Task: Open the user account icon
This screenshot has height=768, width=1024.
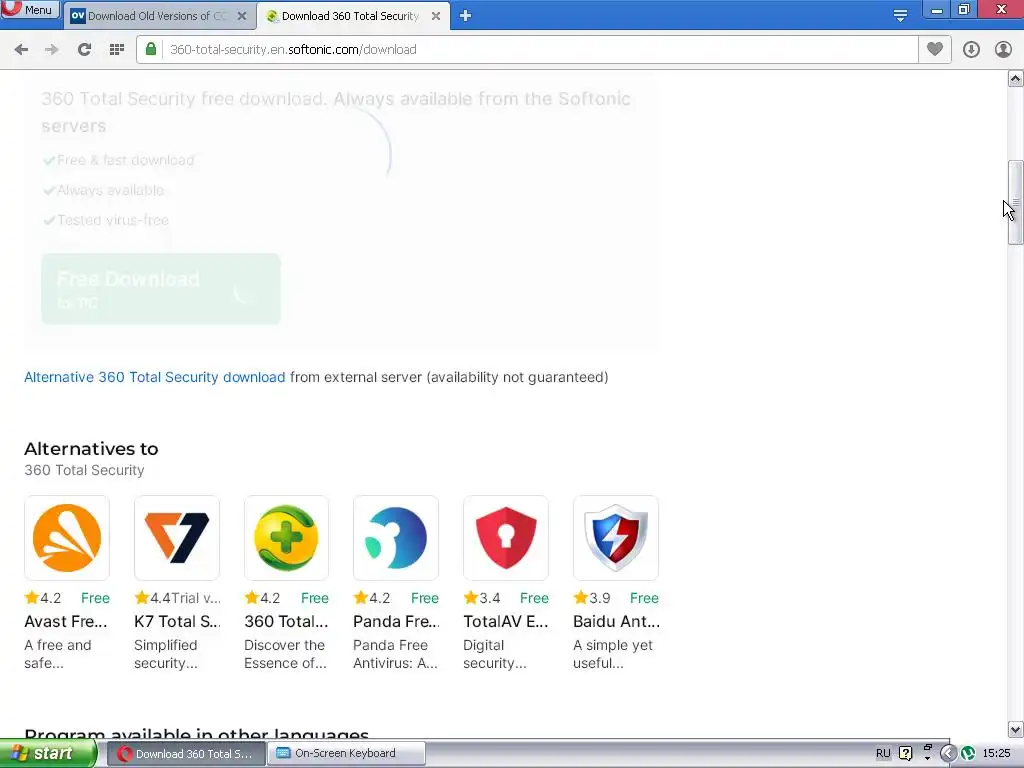Action: pyautogui.click(x=1003, y=50)
